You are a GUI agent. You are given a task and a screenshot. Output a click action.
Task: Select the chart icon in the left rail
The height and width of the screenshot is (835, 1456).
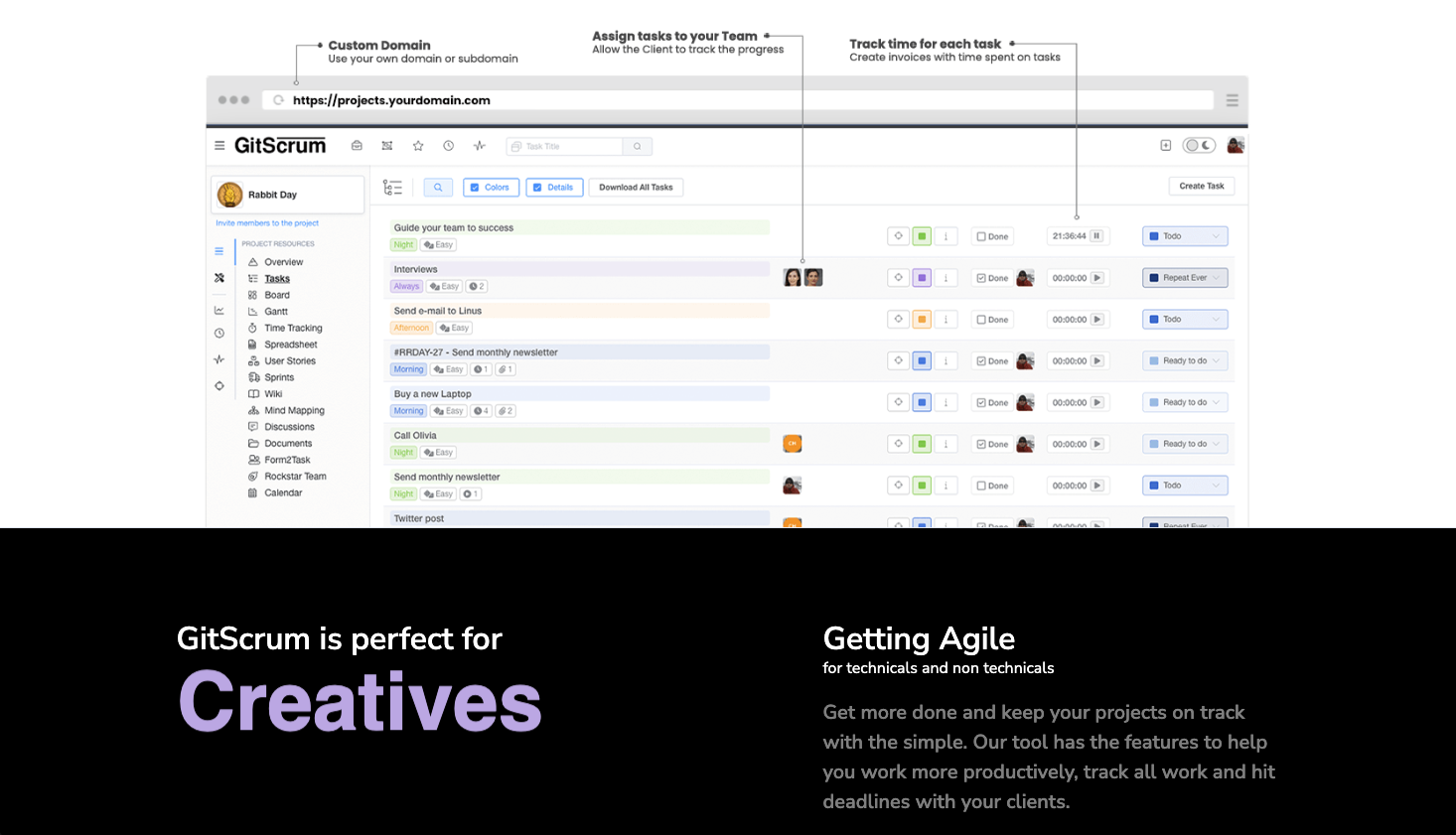(x=219, y=311)
